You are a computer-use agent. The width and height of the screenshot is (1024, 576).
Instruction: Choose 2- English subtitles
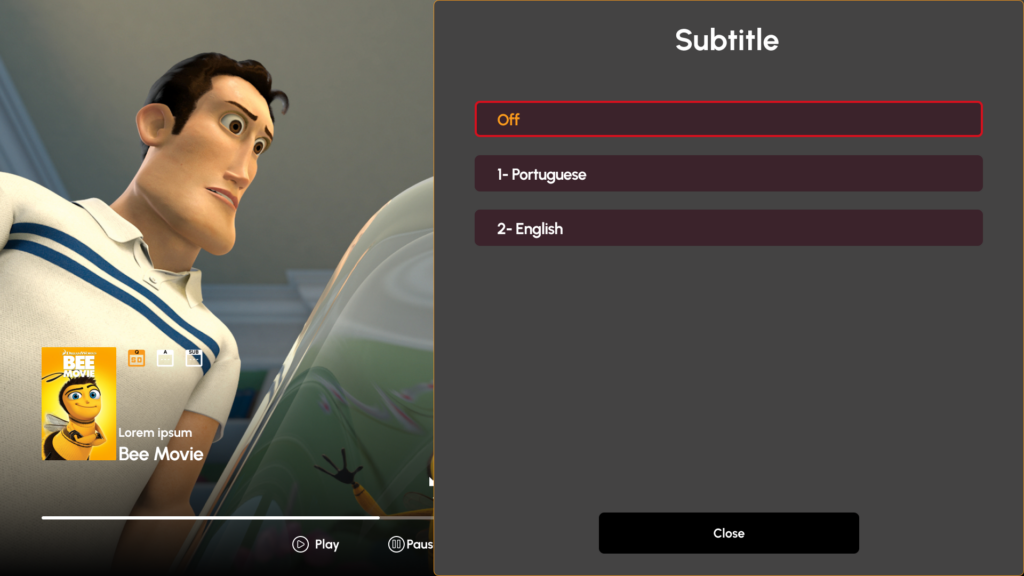click(728, 228)
